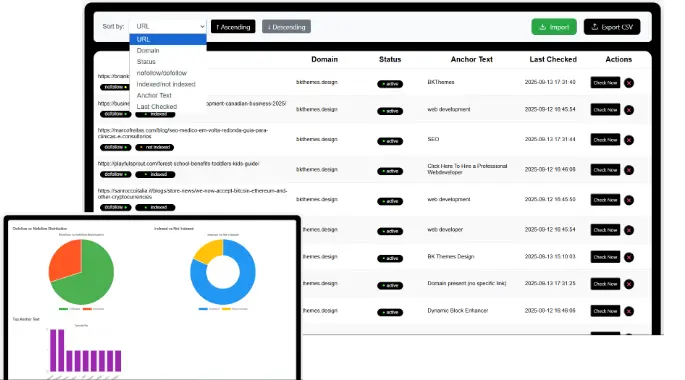Image resolution: width=685 pixels, height=380 pixels.
Task: Click the Ascending sort button
Action: coord(233,27)
